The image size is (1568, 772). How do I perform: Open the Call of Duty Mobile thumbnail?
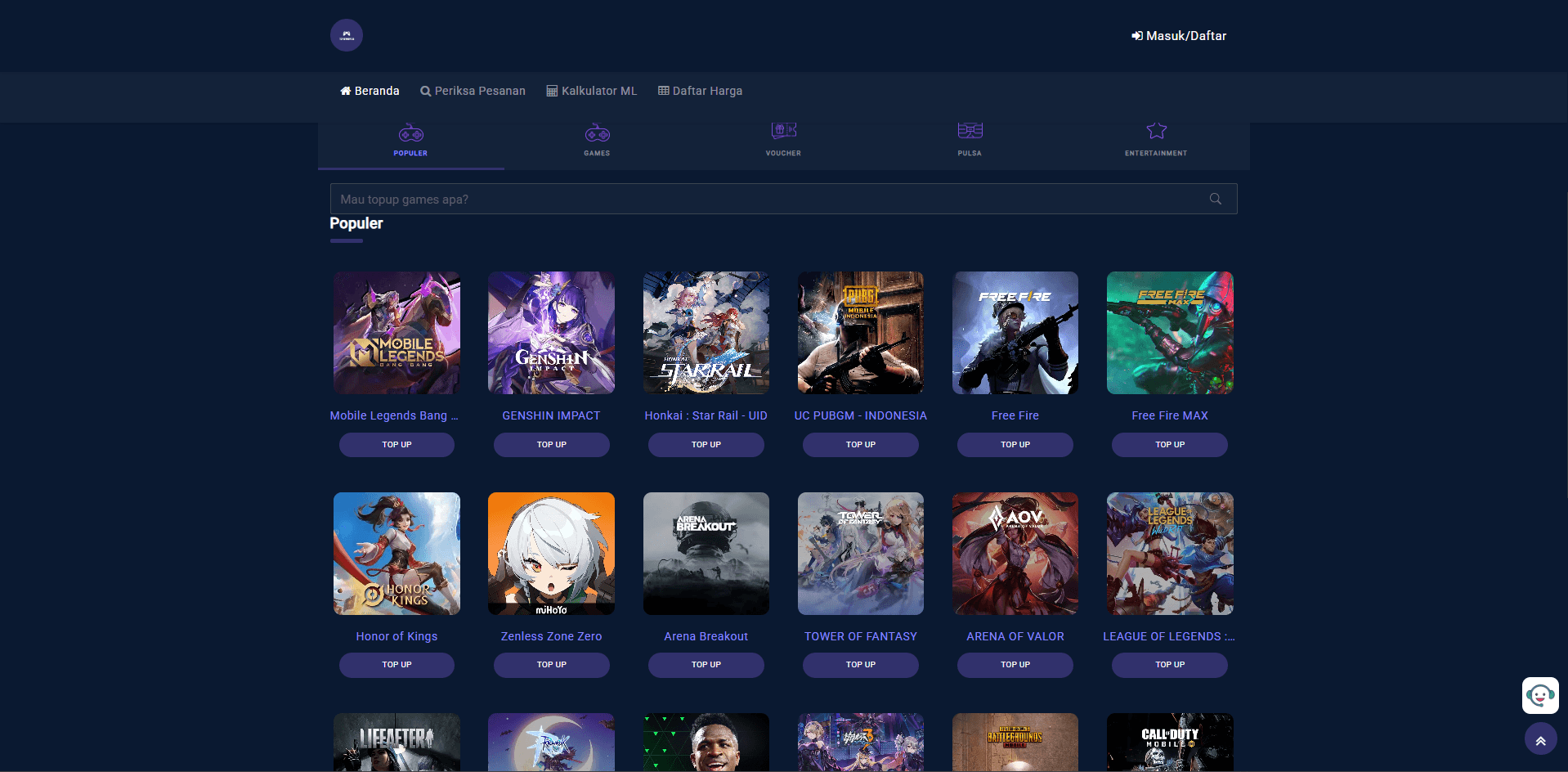(x=1170, y=742)
